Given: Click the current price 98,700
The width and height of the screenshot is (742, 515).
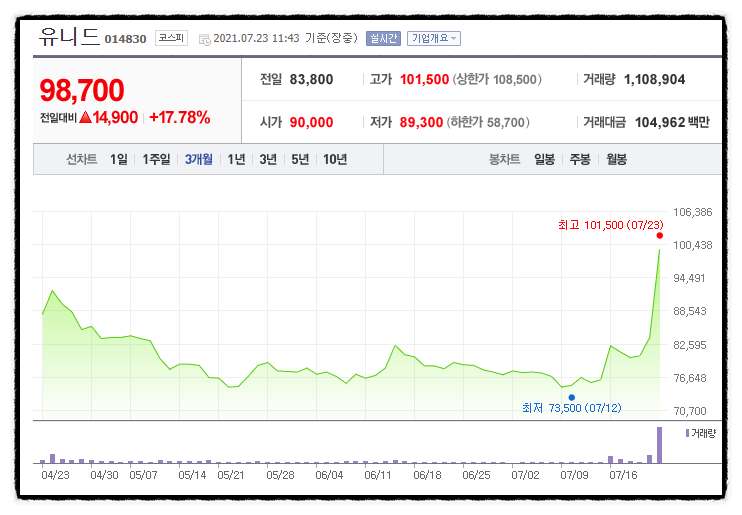Looking at the screenshot, I should coord(82,90).
